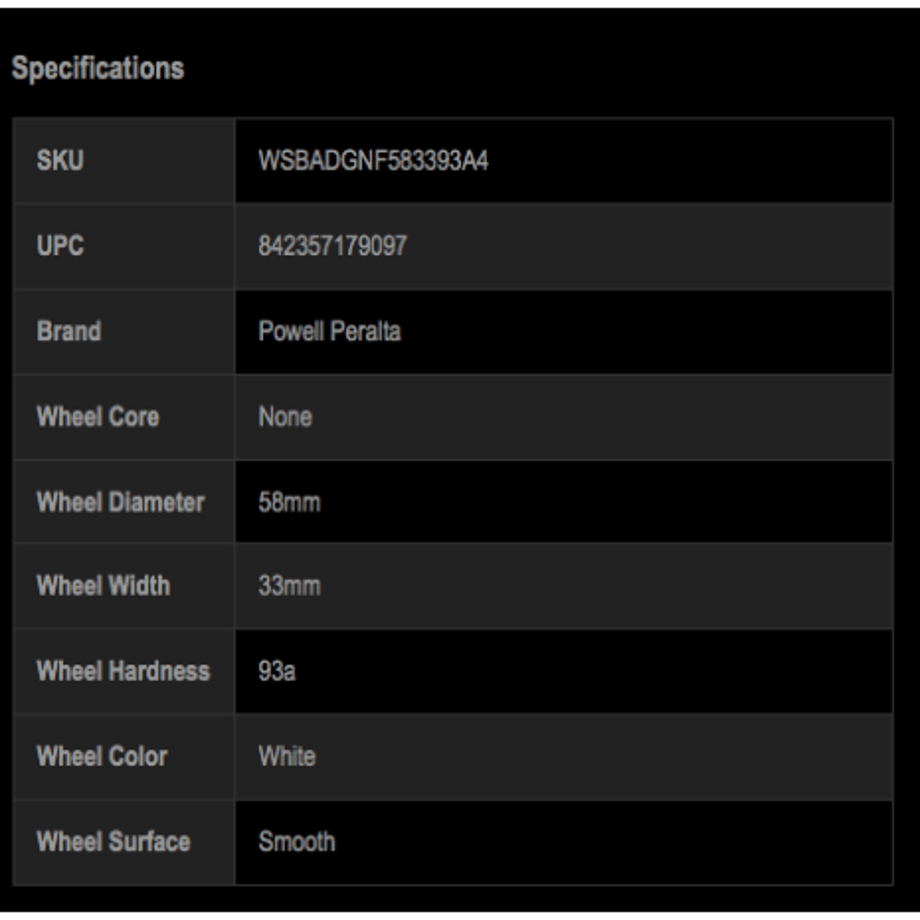Click the SKU value WSBADGNF583393A4
Screen dimensions: 920x920
click(x=374, y=161)
